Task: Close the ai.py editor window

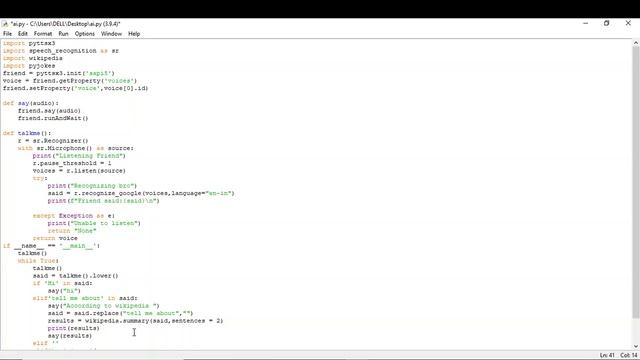Action: point(628,24)
